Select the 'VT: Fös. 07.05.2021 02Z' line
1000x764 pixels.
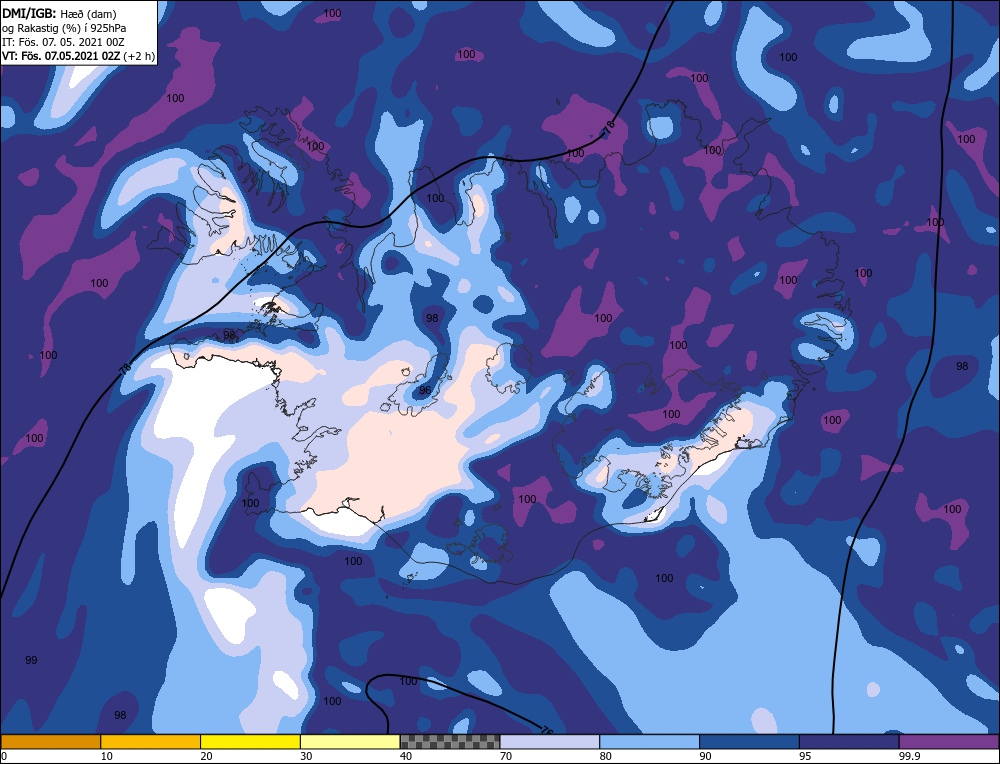click(x=61, y=55)
